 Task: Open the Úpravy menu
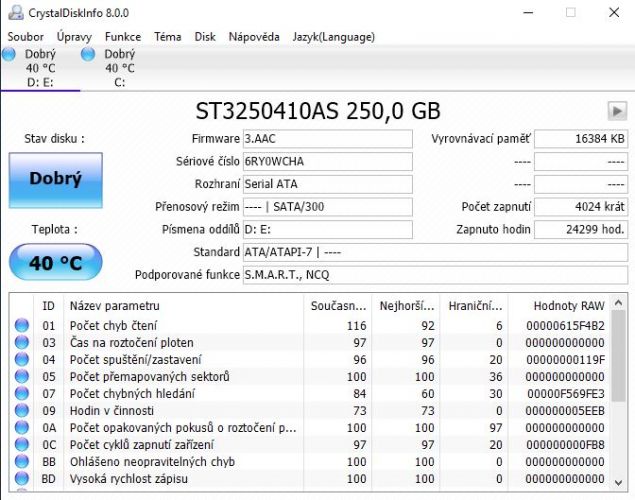tap(74, 37)
